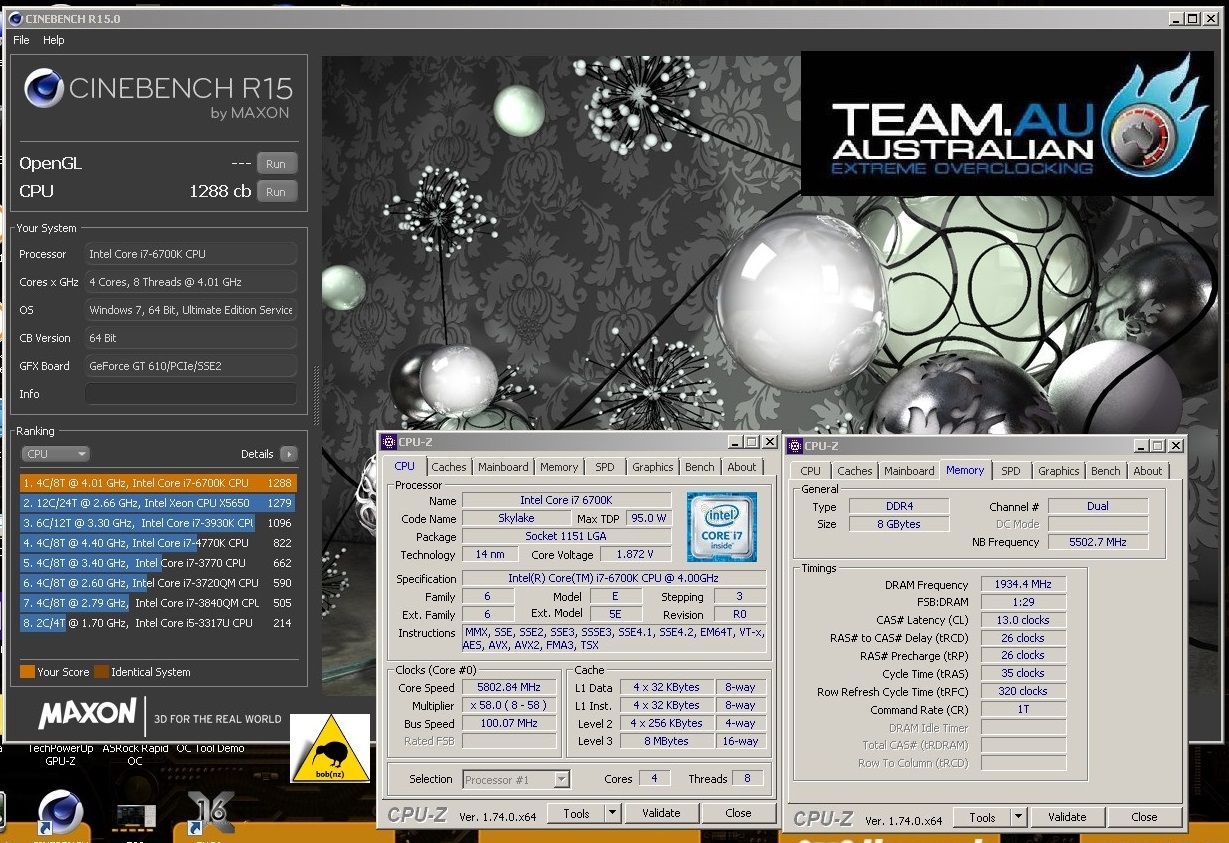
Task: Click the Multiplier x 58.0 value field
Action: click(x=509, y=706)
